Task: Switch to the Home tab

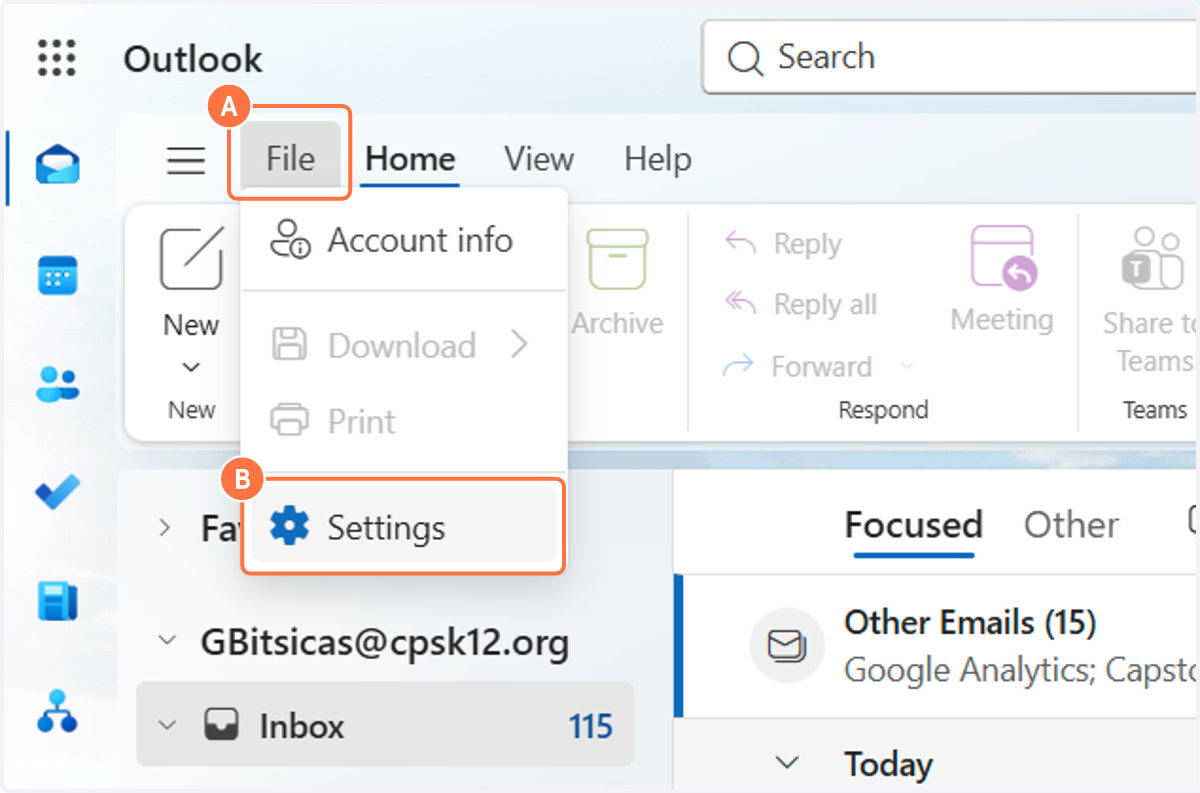Action: pos(410,158)
